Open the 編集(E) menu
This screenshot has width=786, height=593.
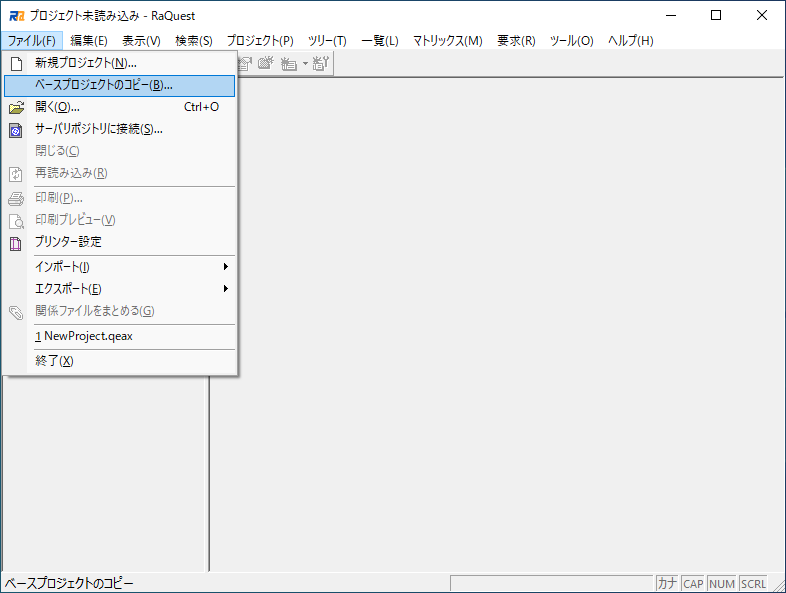(x=89, y=41)
